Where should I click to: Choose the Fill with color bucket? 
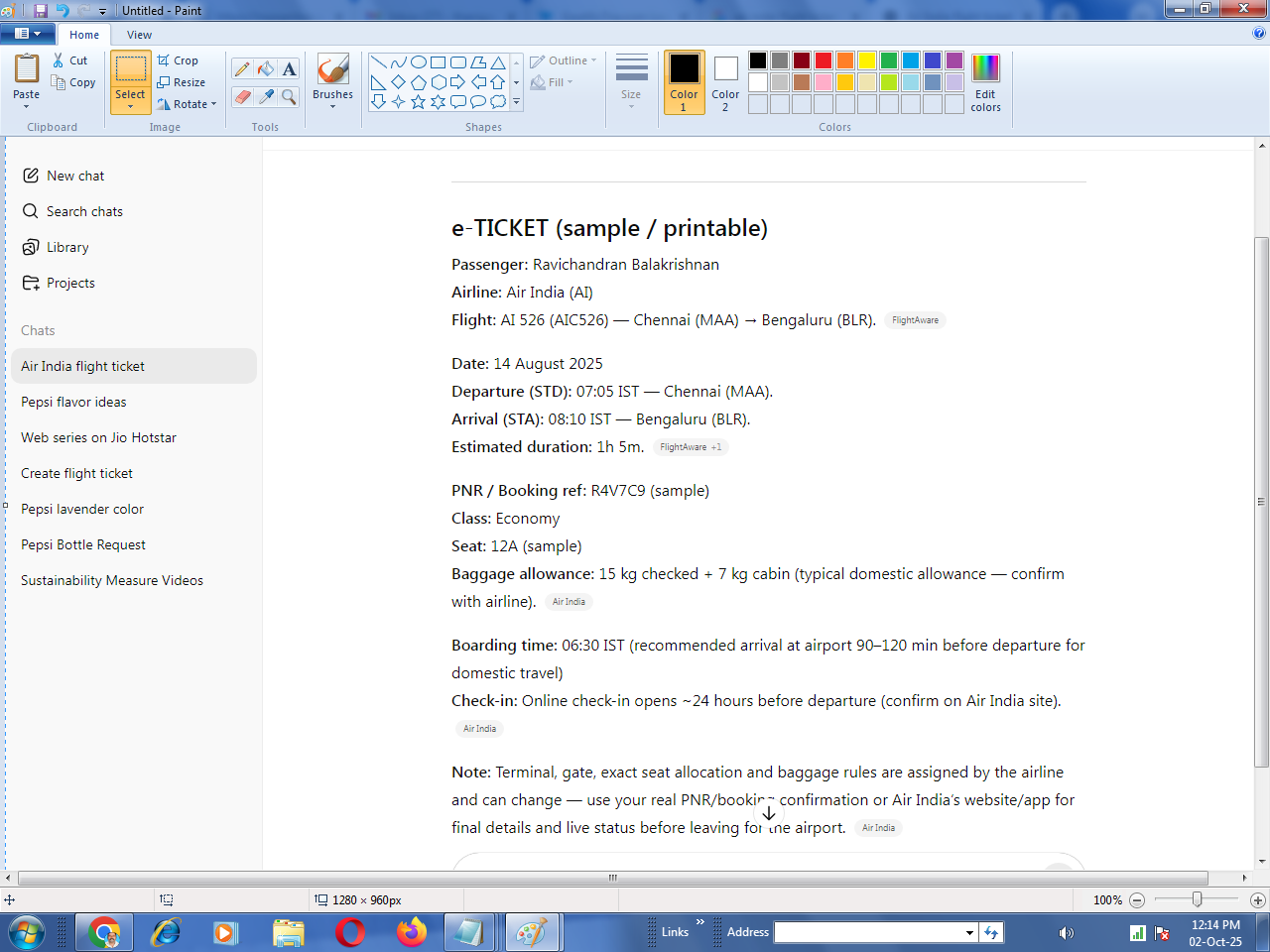pyautogui.click(x=266, y=68)
